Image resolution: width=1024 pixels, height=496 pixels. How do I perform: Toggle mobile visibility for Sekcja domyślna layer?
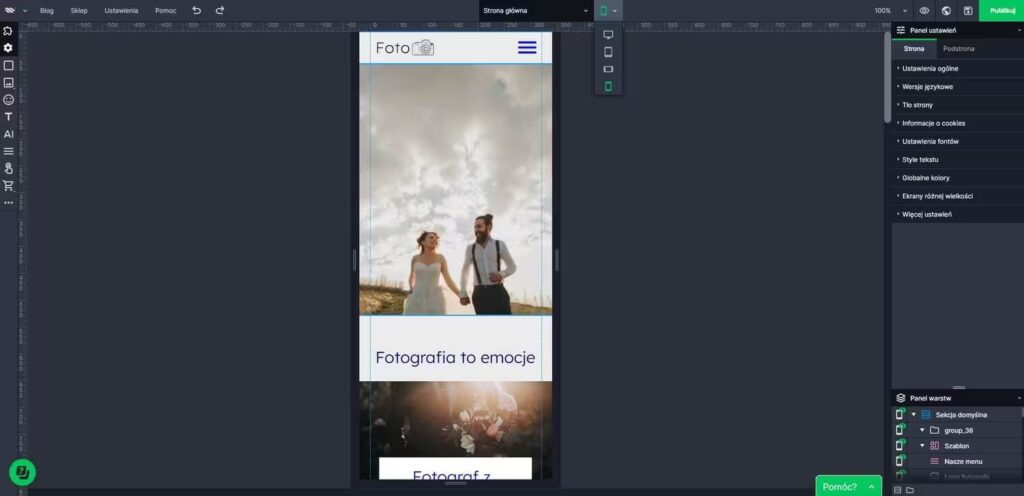pyautogui.click(x=900, y=414)
